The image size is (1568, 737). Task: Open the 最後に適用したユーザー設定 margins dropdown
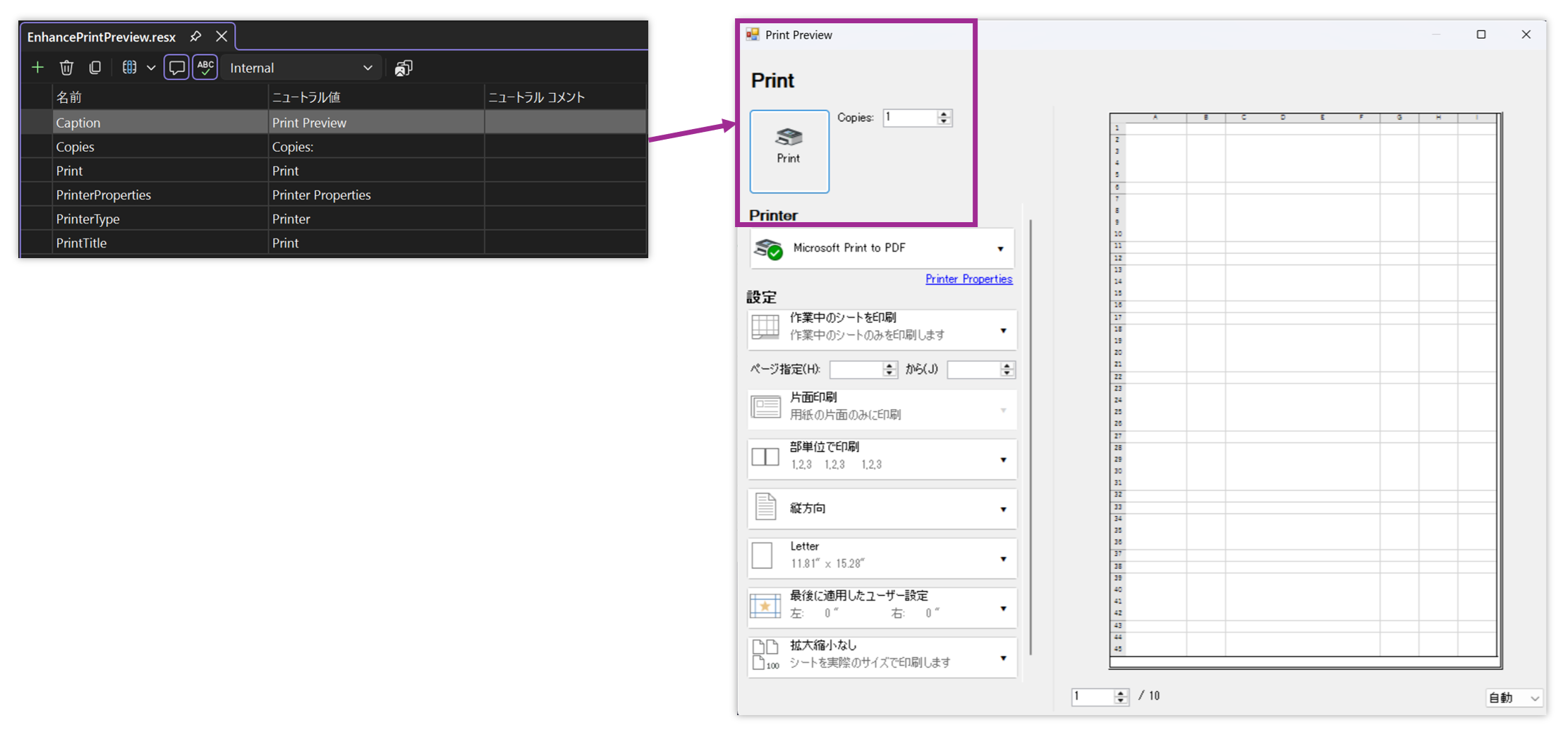click(882, 607)
